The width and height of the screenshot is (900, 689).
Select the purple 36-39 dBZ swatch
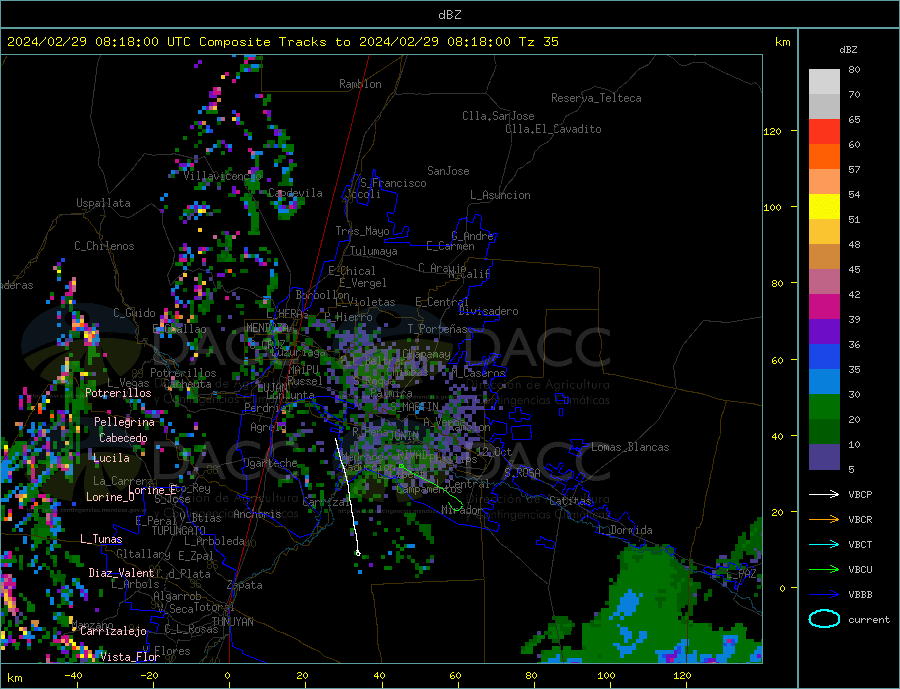tap(824, 332)
